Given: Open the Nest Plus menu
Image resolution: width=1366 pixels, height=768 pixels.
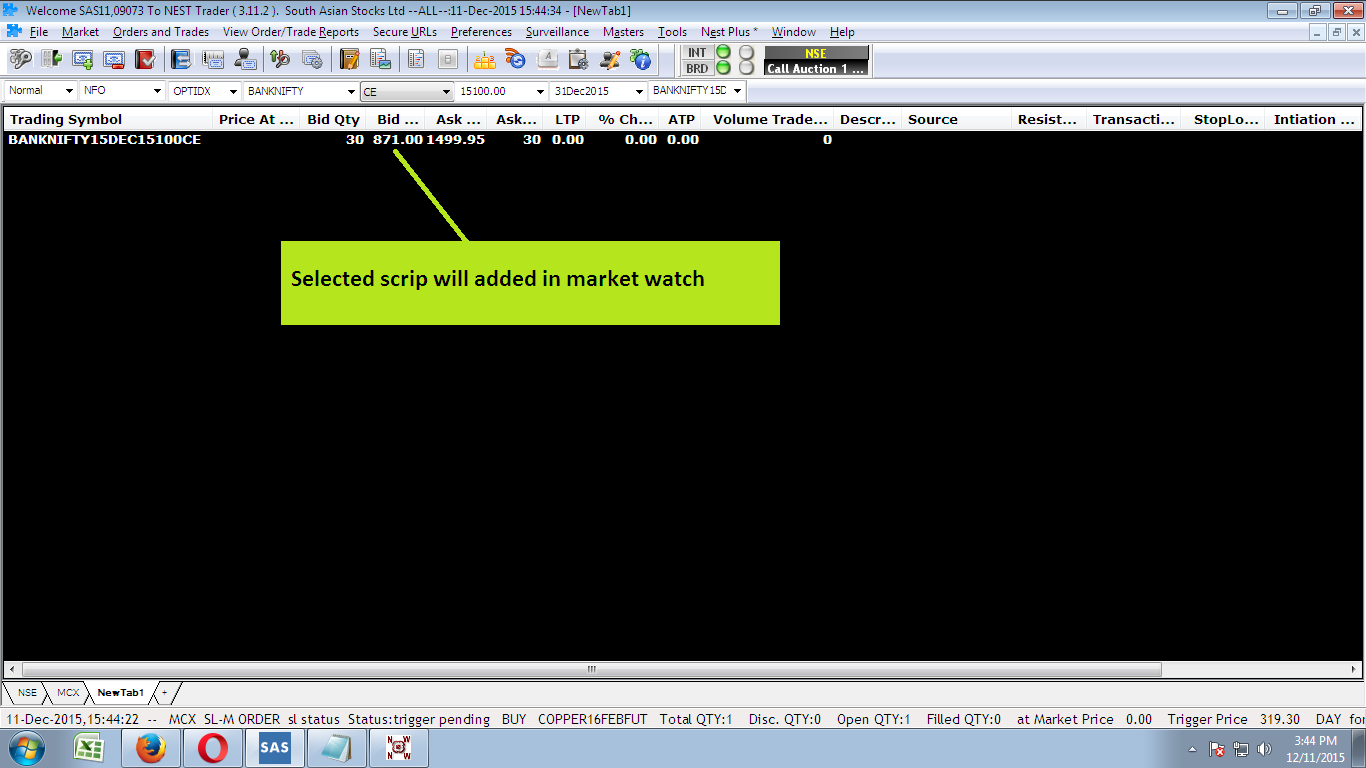Looking at the screenshot, I should 729,32.
